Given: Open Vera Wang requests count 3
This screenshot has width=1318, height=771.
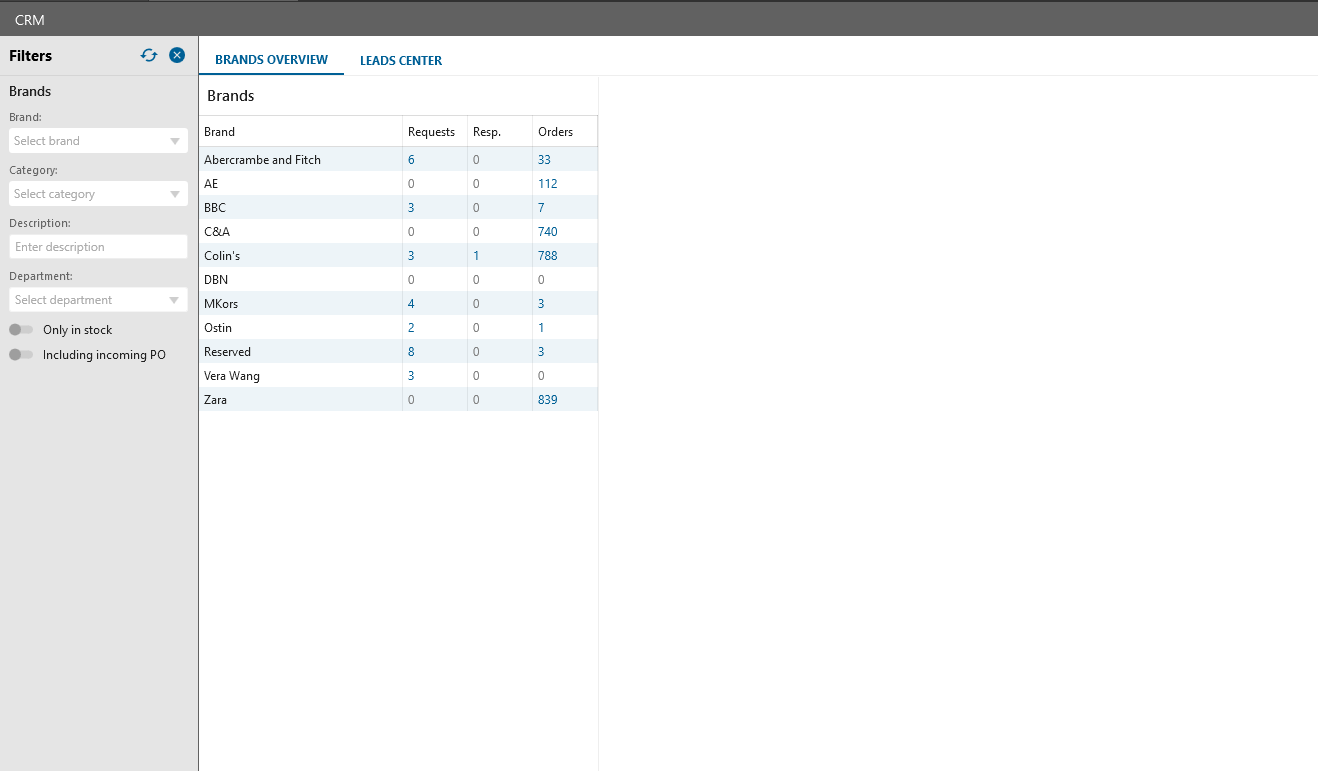Looking at the screenshot, I should point(411,376).
